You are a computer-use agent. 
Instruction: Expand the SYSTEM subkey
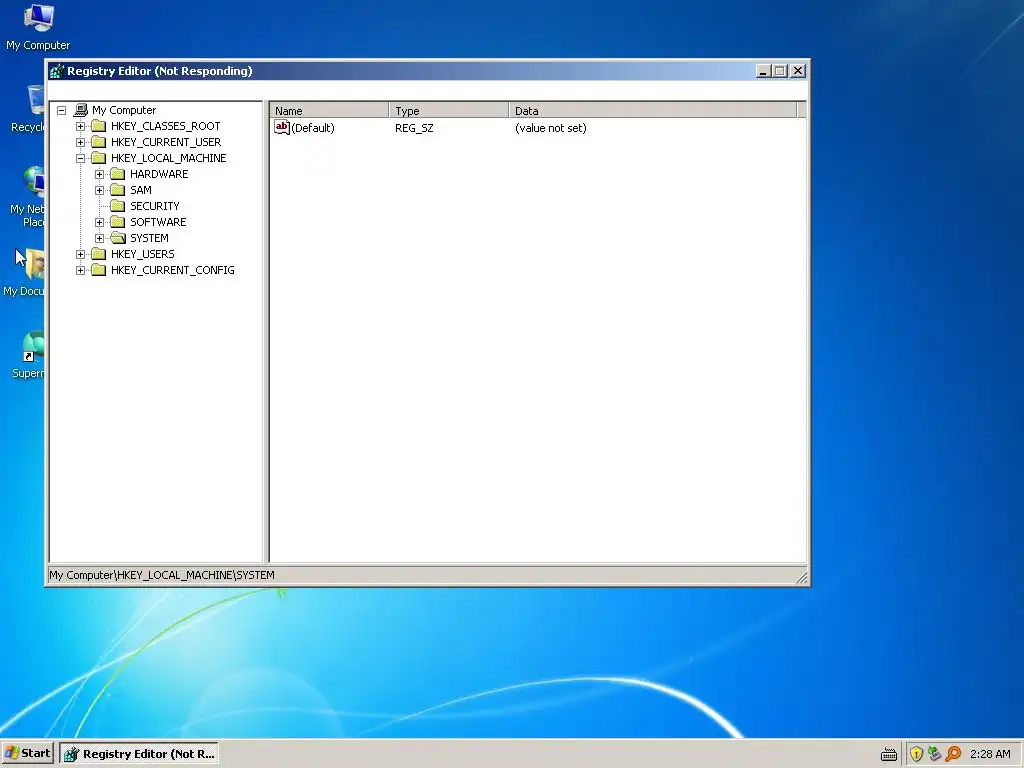(99, 238)
